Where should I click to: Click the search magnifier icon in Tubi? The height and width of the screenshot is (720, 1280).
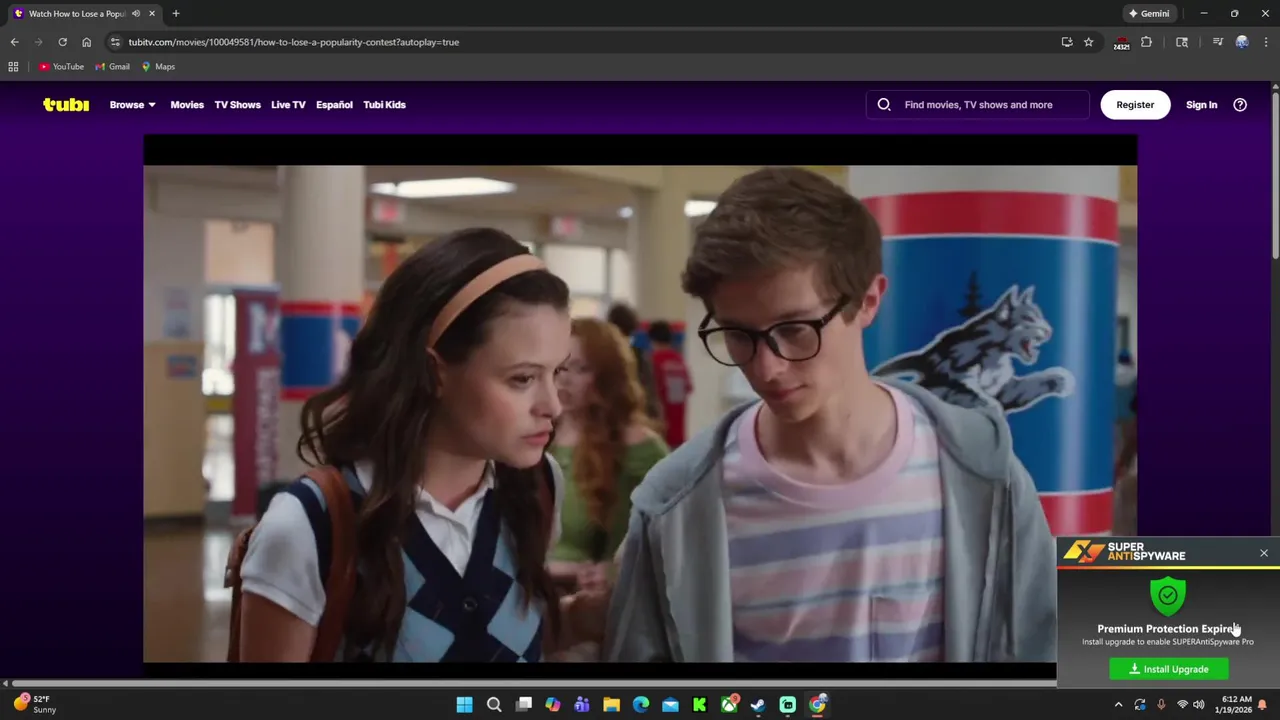[884, 104]
